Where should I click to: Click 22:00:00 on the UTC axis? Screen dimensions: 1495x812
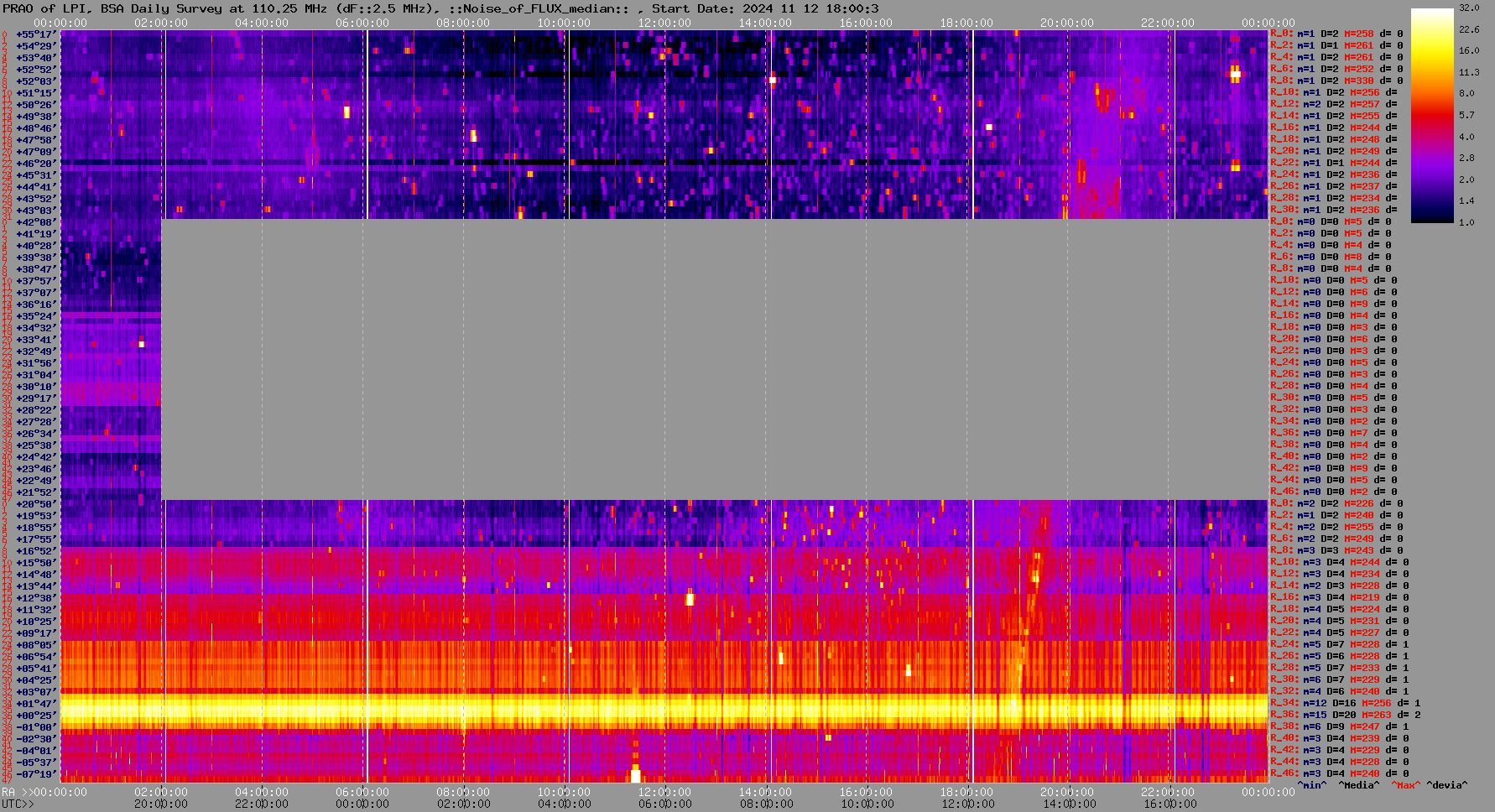[x=262, y=804]
